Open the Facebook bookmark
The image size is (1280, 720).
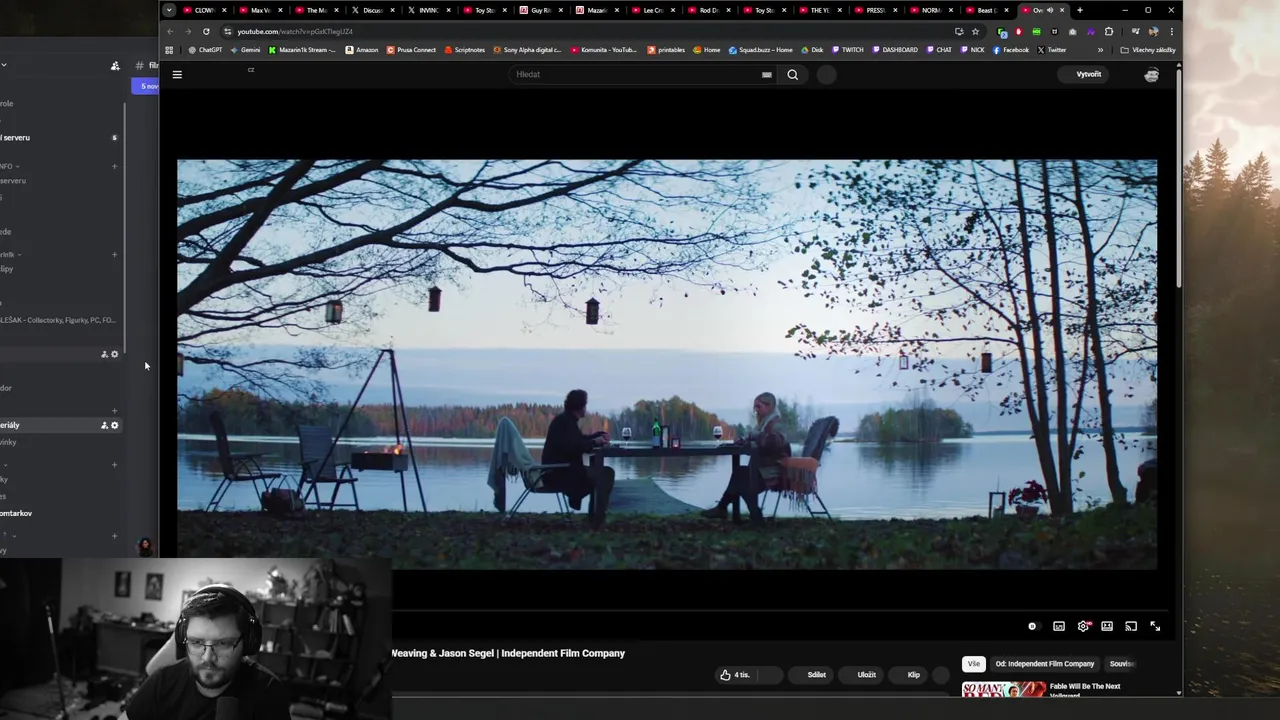click(x=1010, y=50)
